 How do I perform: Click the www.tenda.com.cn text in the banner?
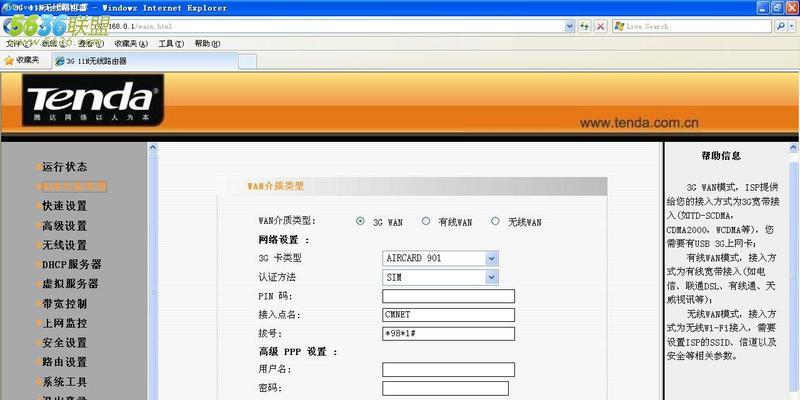639,123
